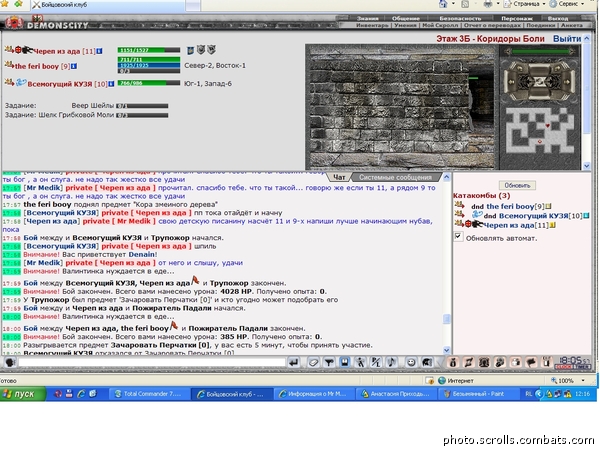Click private message icon before Всемогущий КУЗЯ in list

point(459,214)
